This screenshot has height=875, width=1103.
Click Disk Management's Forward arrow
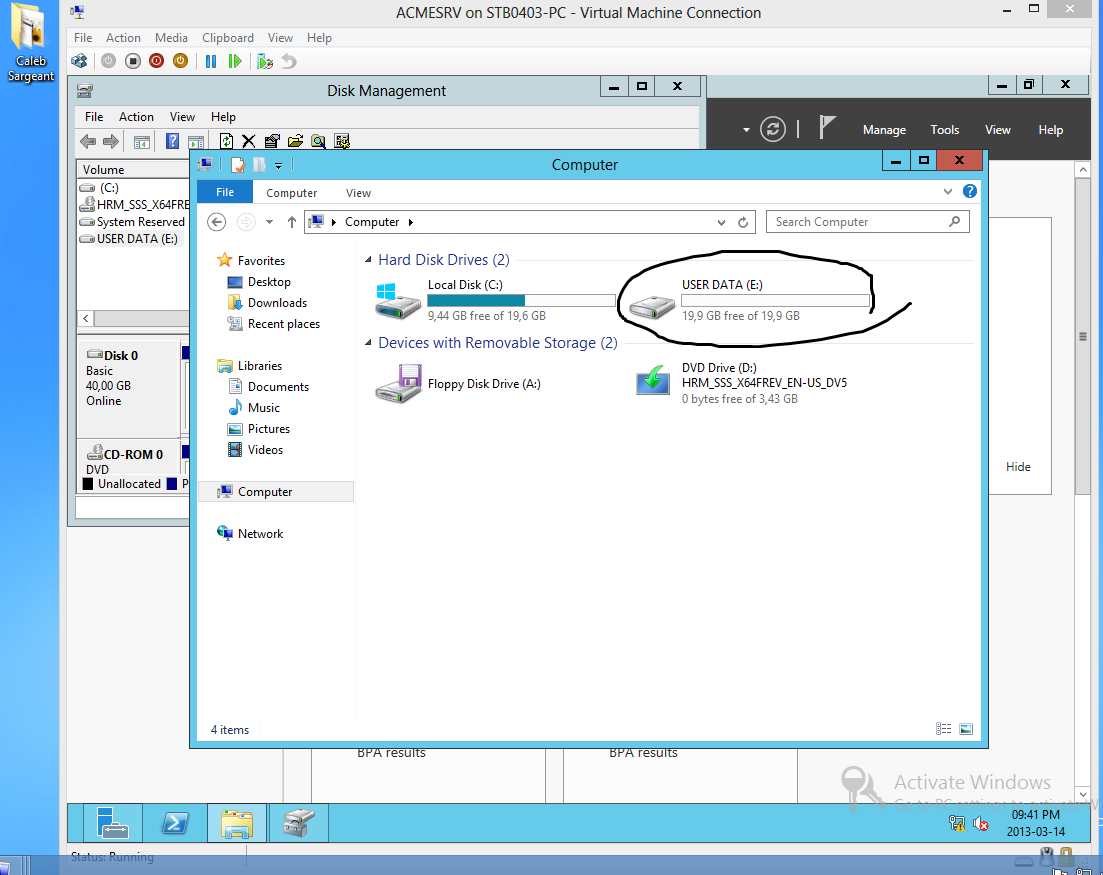110,141
